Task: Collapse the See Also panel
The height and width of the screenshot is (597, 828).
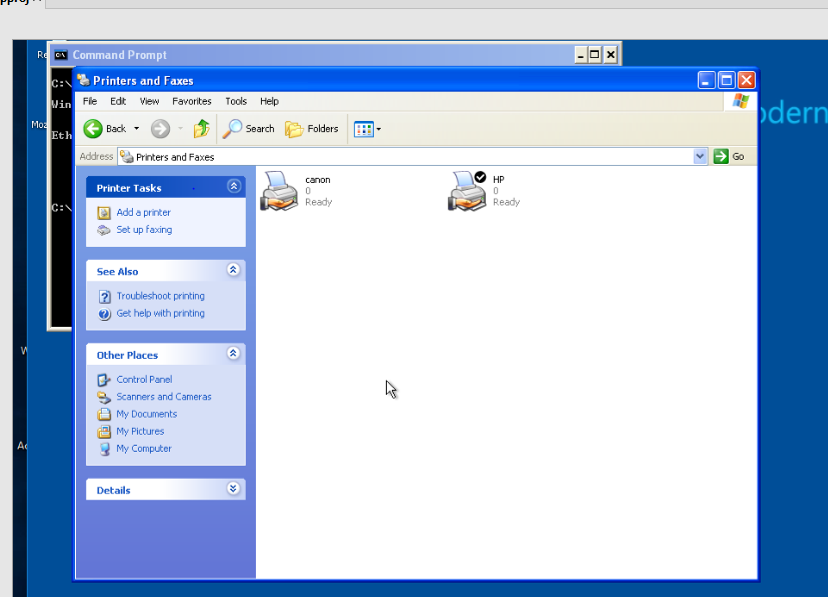Action: click(234, 270)
